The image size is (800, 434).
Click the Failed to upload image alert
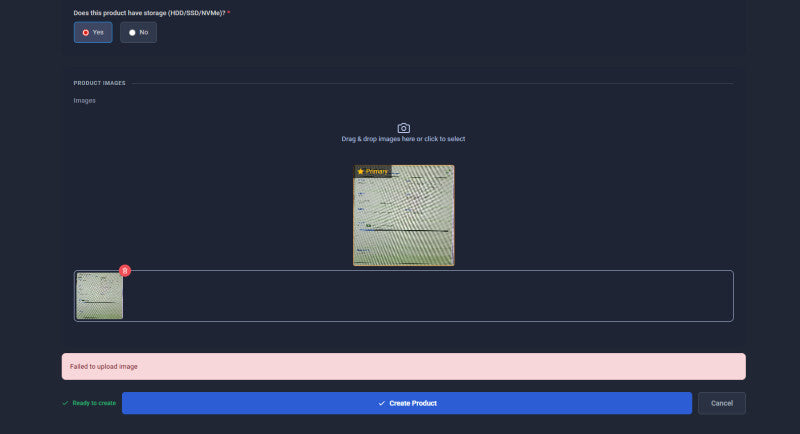pyautogui.click(x=404, y=366)
